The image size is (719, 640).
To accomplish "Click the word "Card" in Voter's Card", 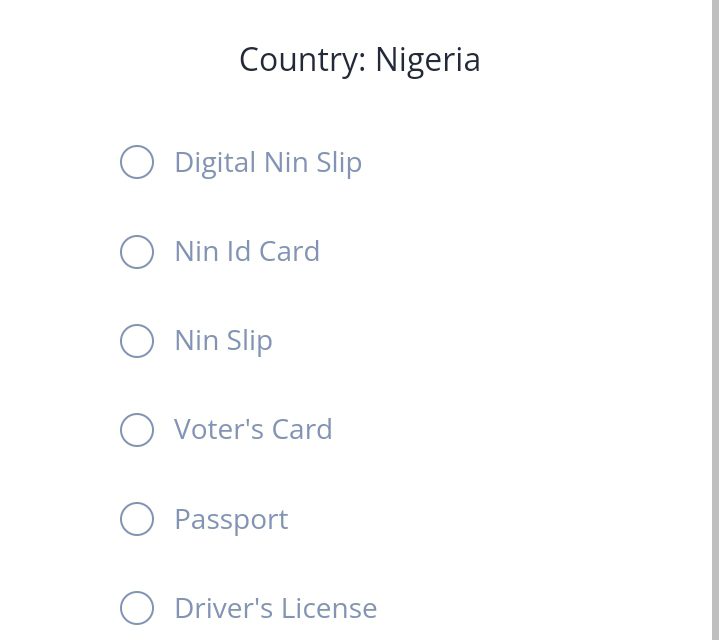I will [302, 430].
